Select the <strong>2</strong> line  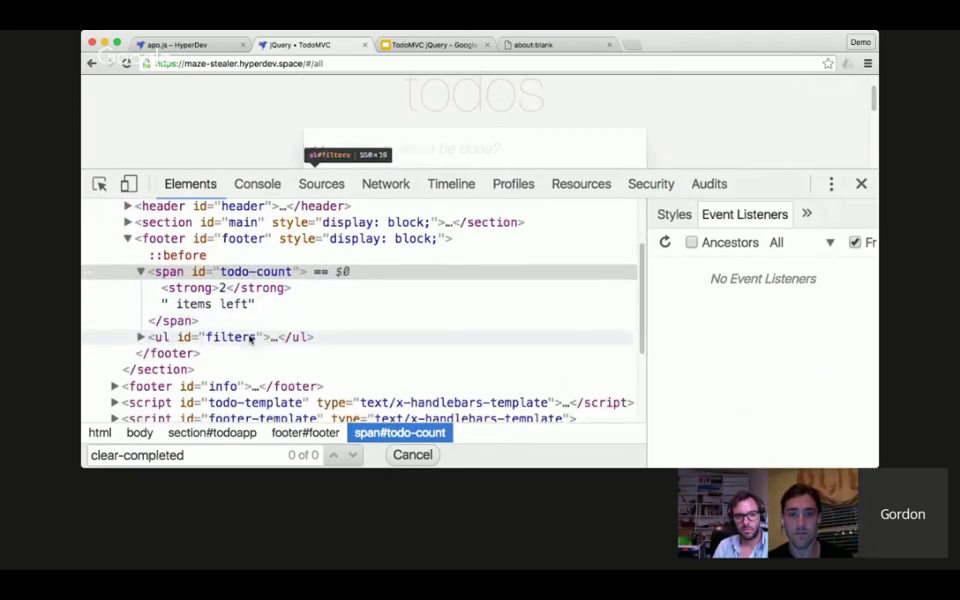[226, 288]
